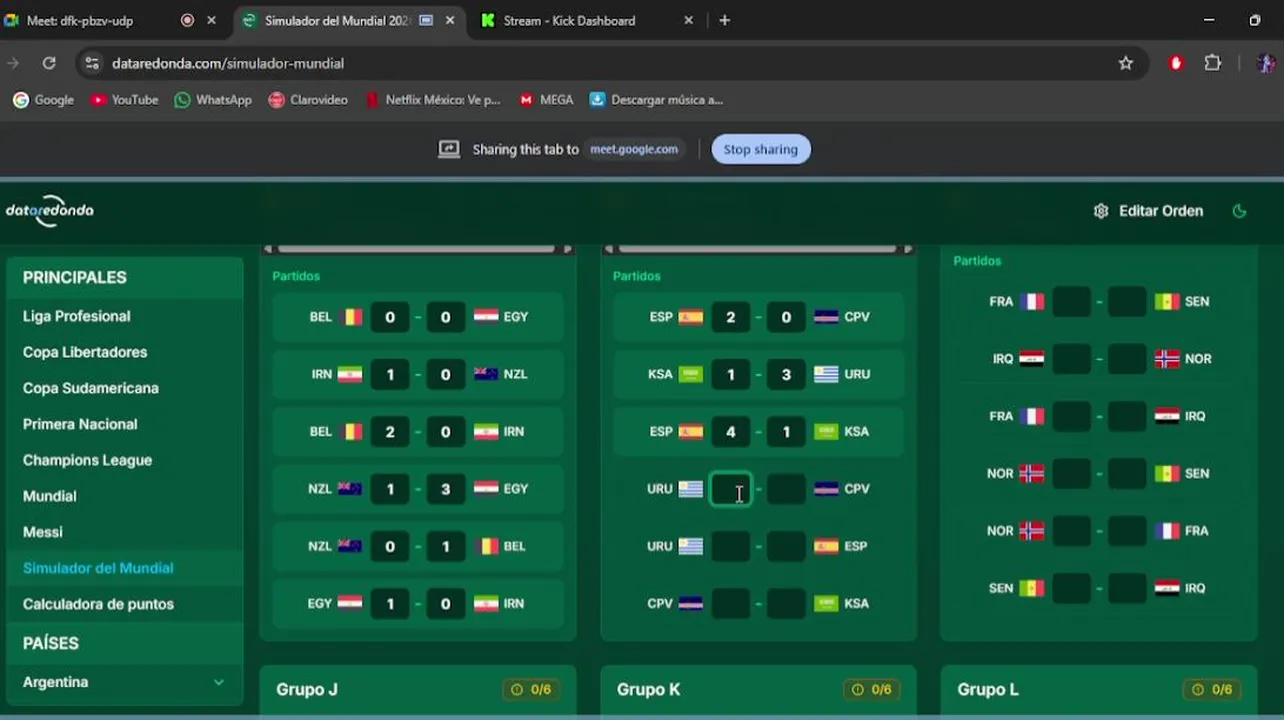Click the dataredonda logo
Screen dimensions: 1284x720
50,210
